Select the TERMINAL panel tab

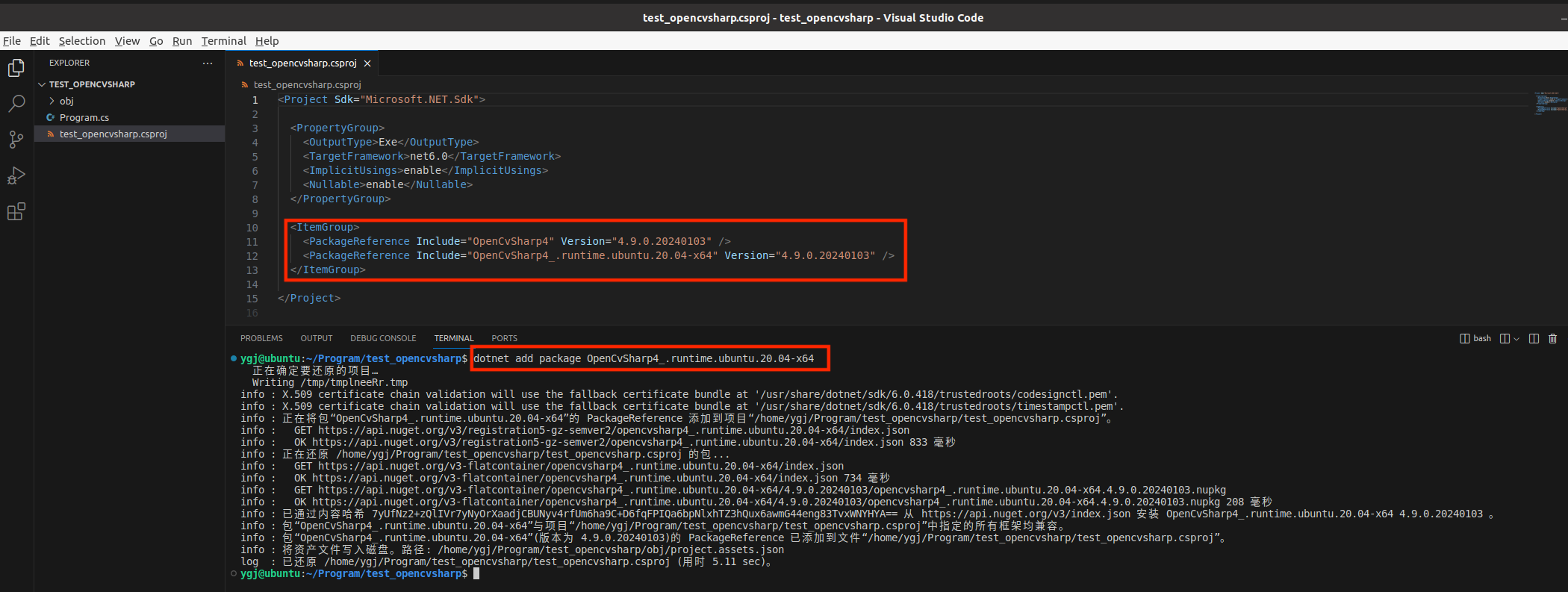tap(454, 339)
